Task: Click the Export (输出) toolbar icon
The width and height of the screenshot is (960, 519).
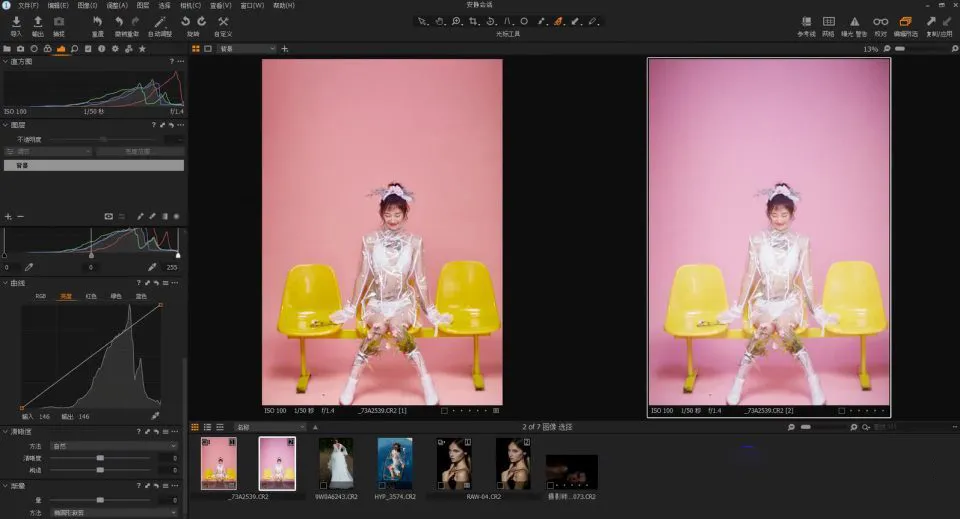Action: pyautogui.click(x=37, y=22)
